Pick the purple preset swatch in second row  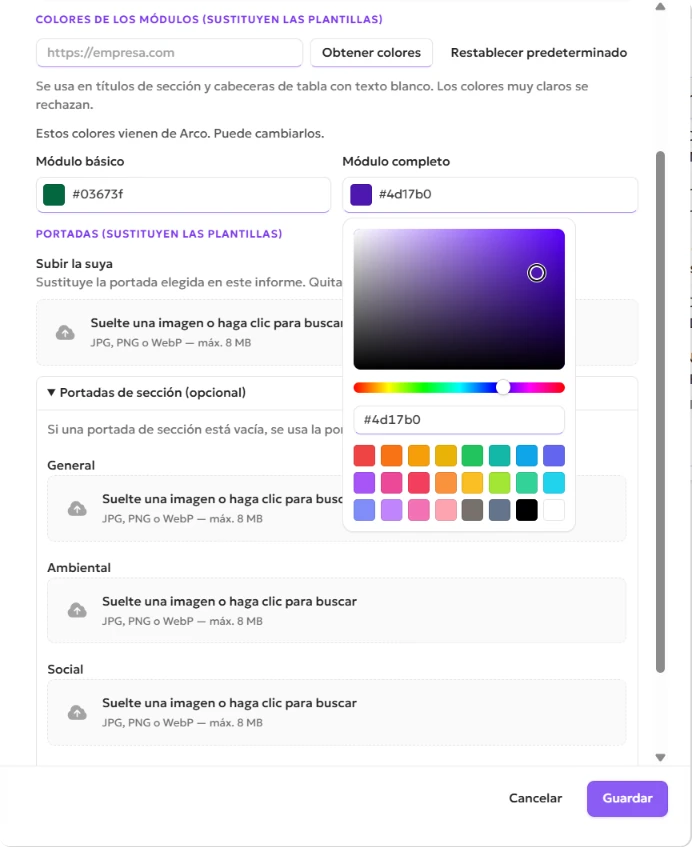[365, 482]
